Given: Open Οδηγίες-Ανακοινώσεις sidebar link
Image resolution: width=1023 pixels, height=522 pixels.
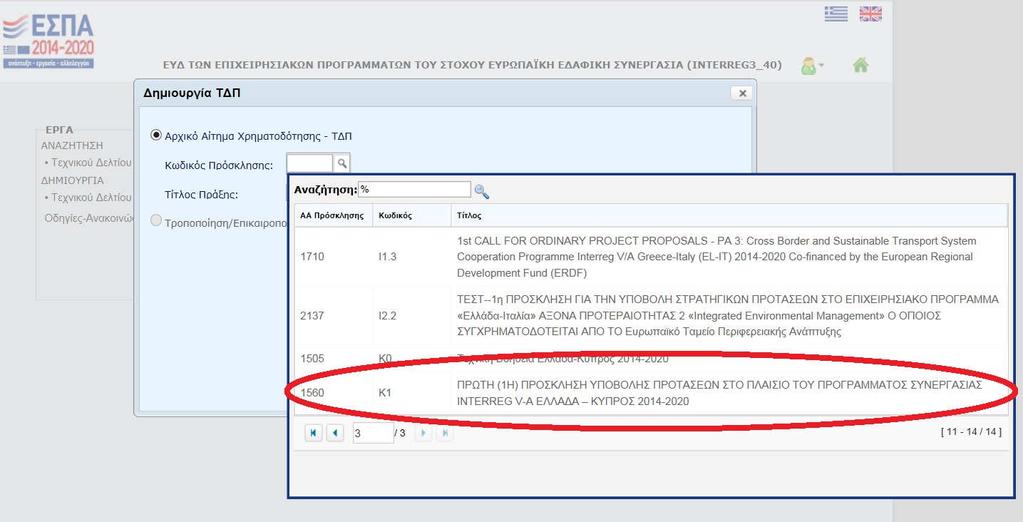Looking at the screenshot, I should [88, 218].
